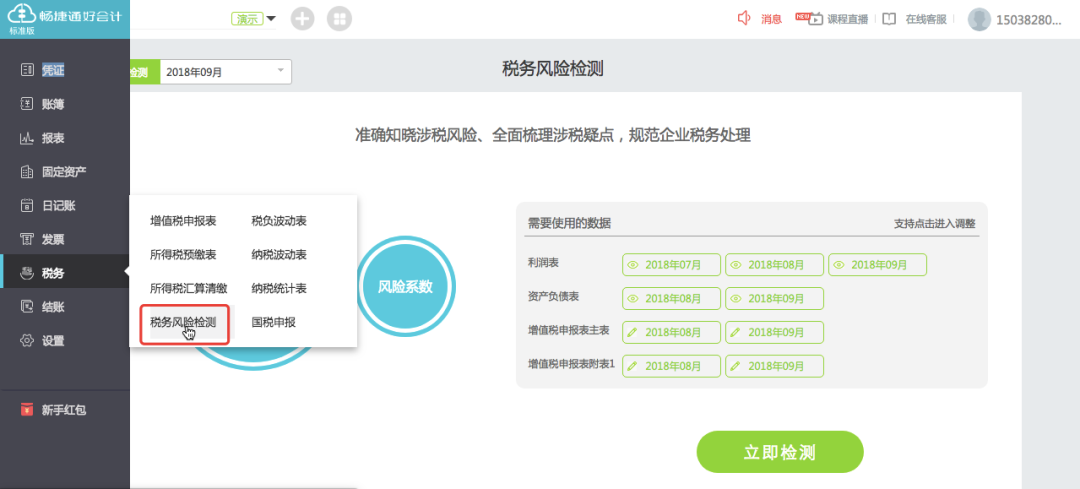Image resolution: width=1080 pixels, height=489 pixels.
Task: Select 税务风险检测 in the submenu
Action: tap(183, 322)
